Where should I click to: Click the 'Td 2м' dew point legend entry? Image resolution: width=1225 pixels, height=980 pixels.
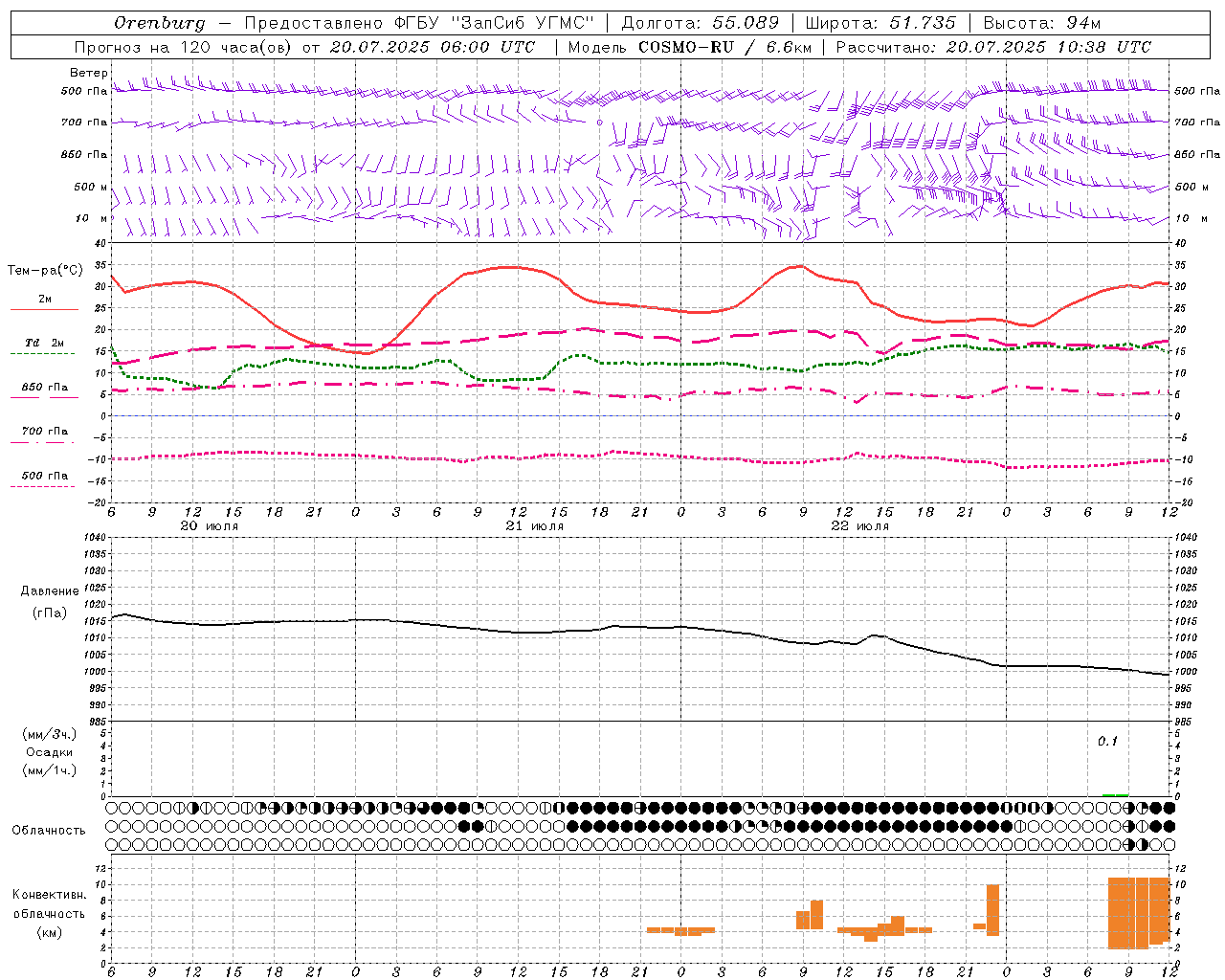coord(44,343)
